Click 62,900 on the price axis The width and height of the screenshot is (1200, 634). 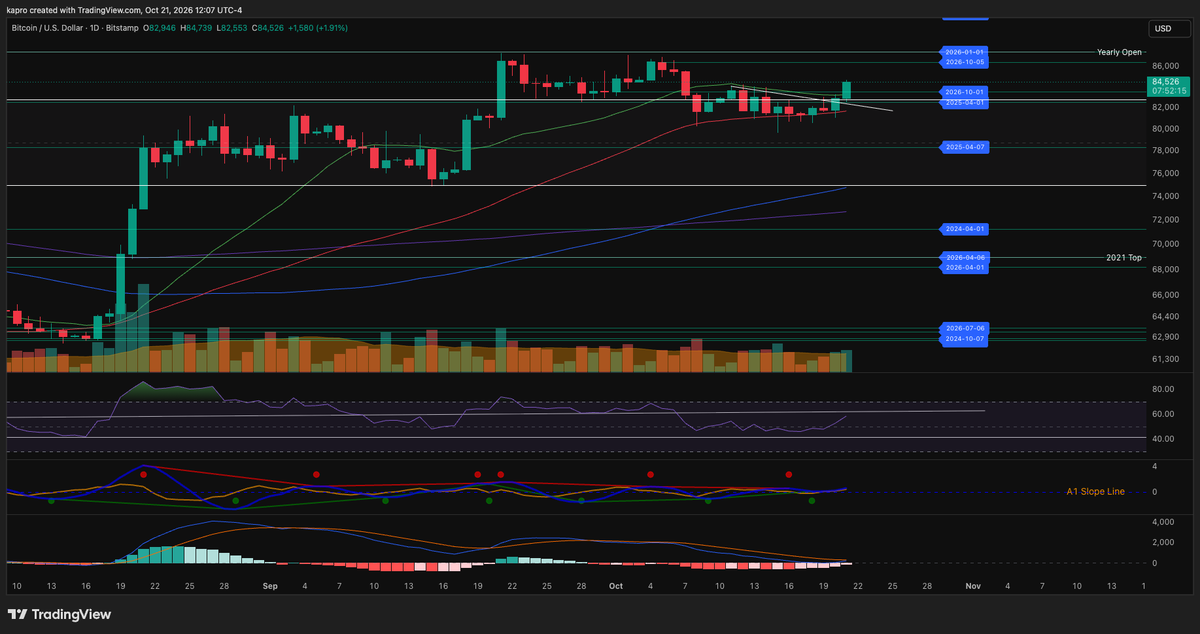[1166, 338]
